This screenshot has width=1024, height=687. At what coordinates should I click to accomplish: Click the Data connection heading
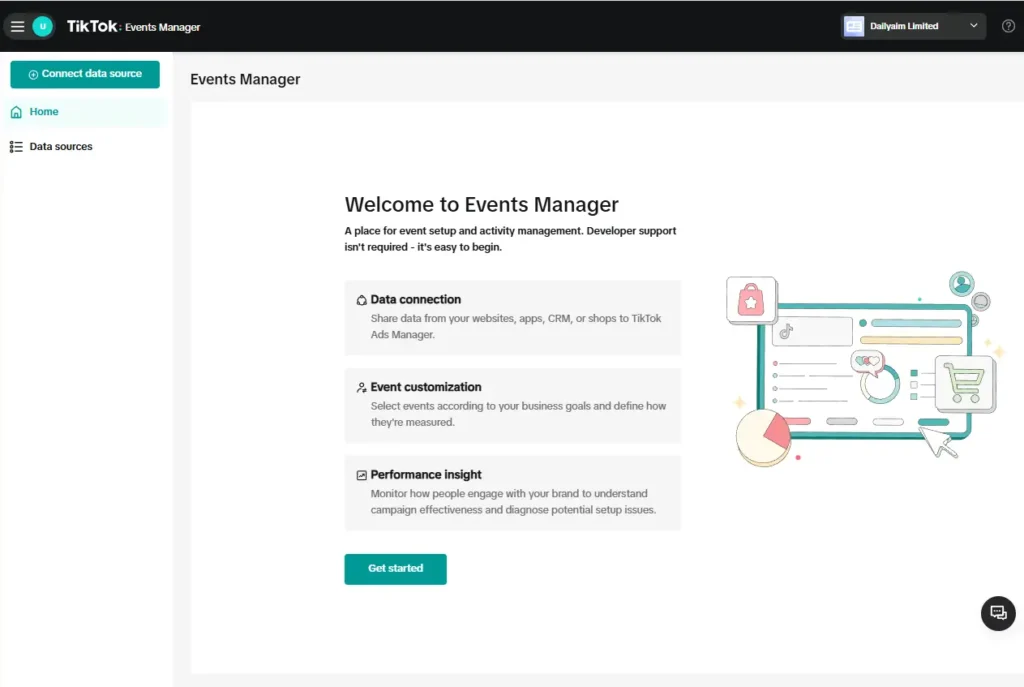(415, 300)
